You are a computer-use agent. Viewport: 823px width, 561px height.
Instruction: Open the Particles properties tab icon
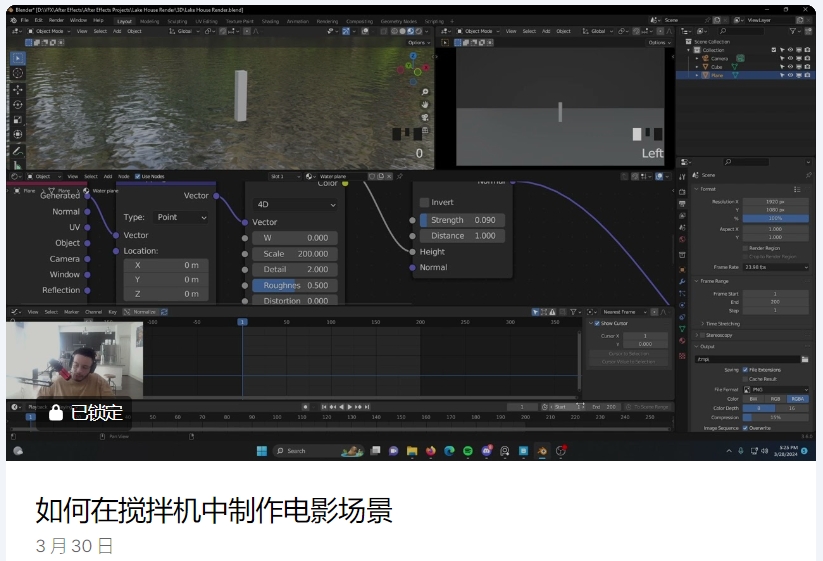[x=682, y=293]
